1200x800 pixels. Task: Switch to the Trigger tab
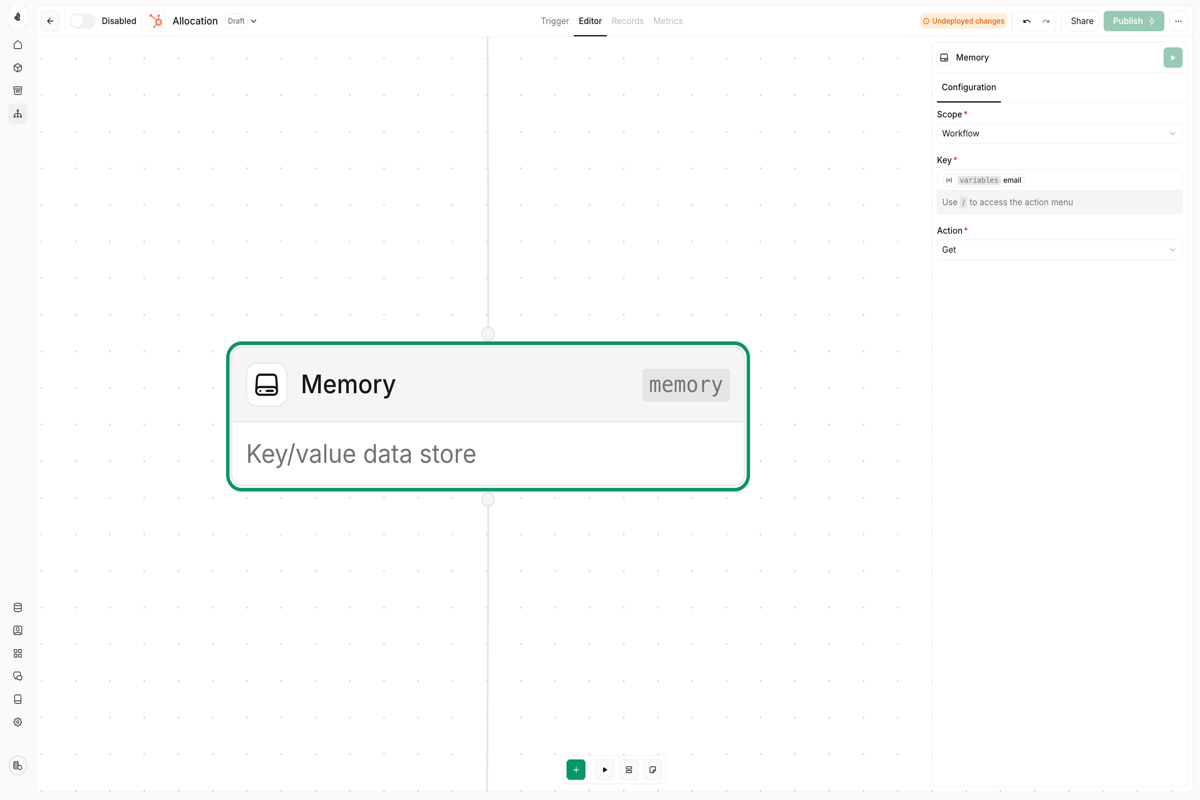click(x=555, y=21)
